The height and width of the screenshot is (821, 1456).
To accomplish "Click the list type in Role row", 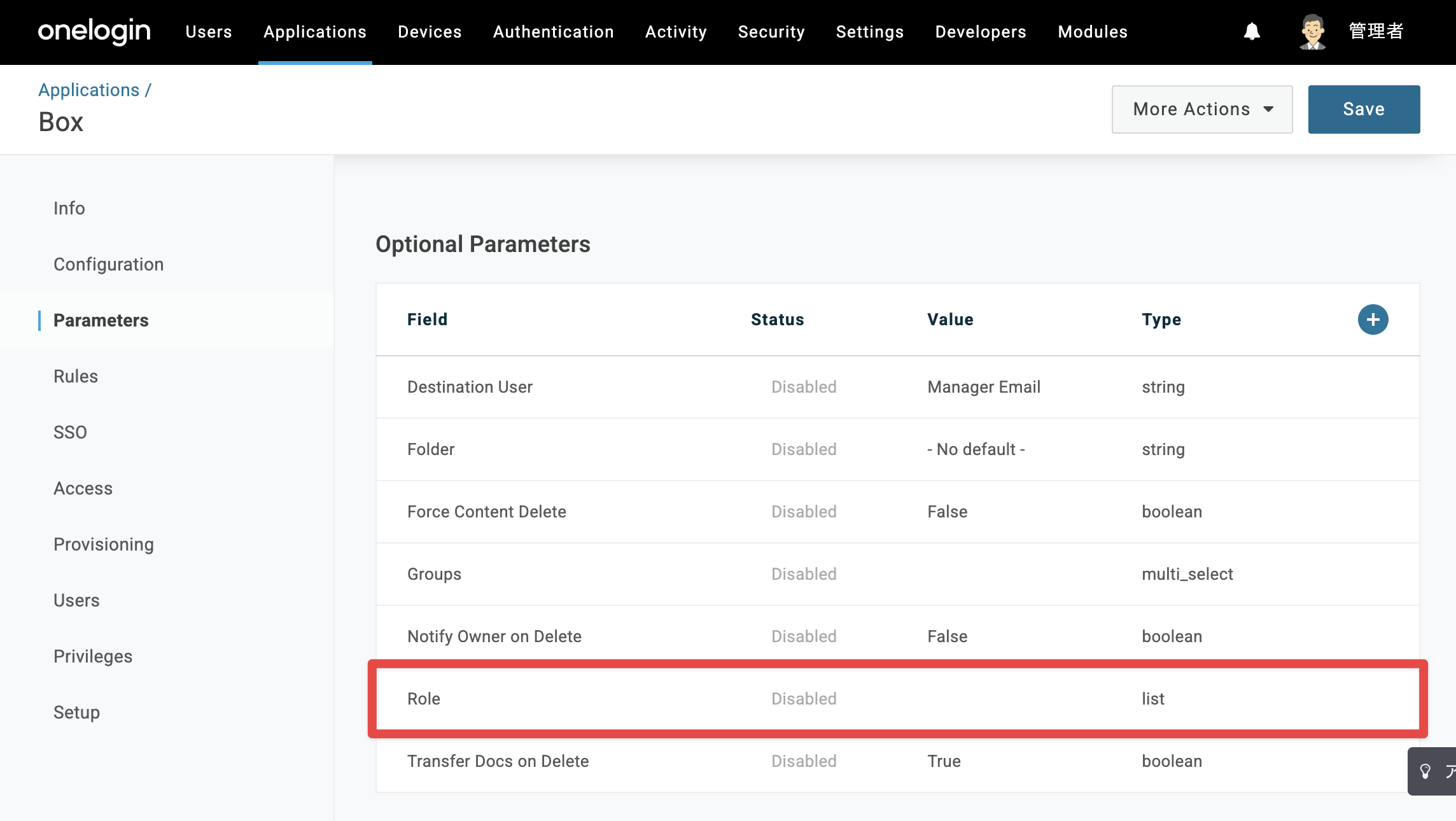I will [x=1153, y=699].
